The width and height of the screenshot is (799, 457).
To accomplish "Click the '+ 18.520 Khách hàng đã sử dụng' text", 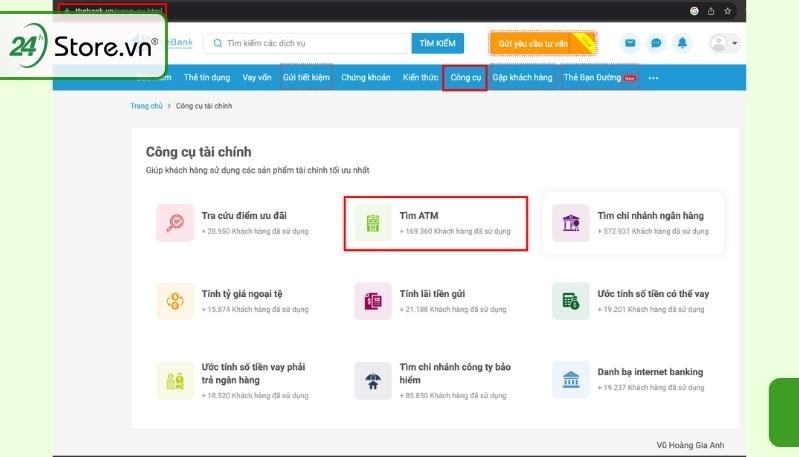I will [x=255, y=395].
